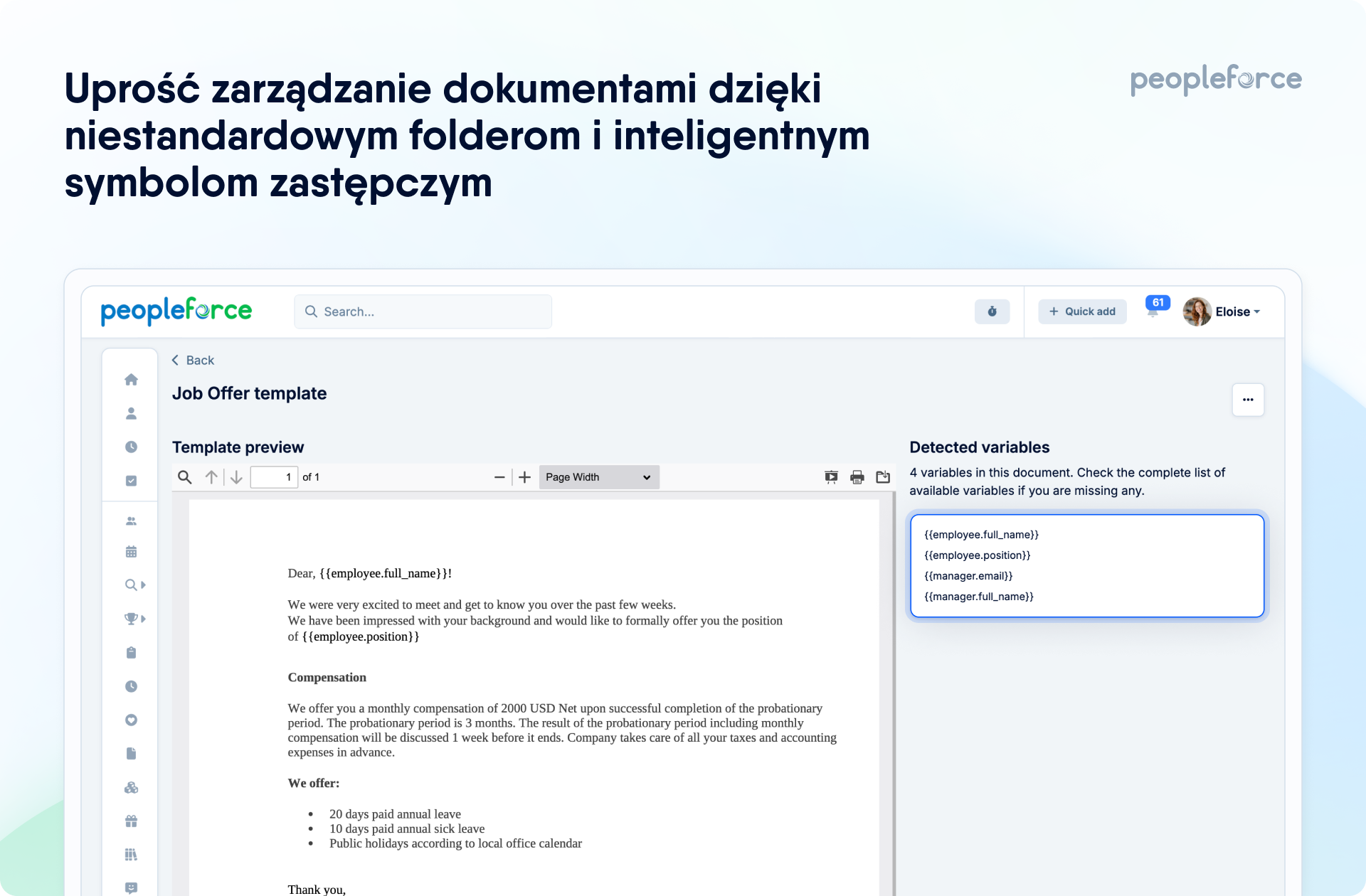Click the second clock sidebar icon below clipboard
The width and height of the screenshot is (1366, 896).
point(131,686)
